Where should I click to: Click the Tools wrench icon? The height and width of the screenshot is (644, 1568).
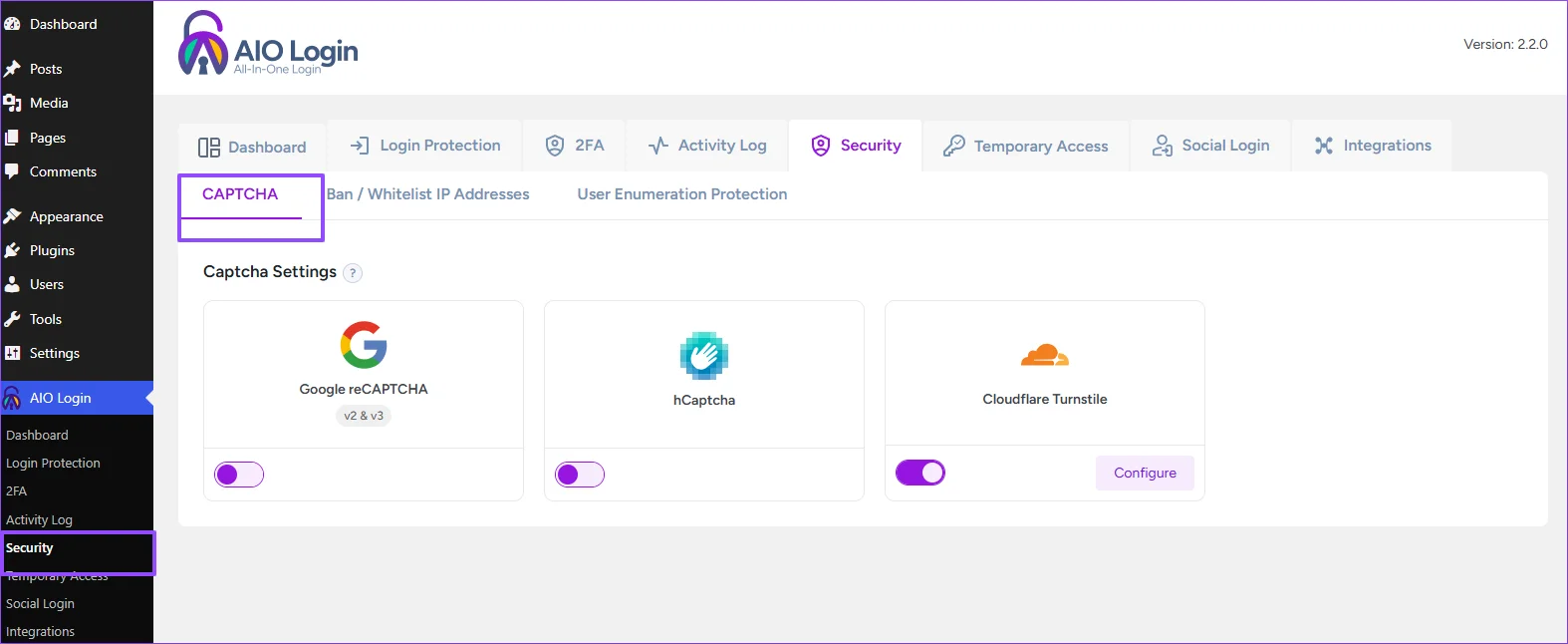(12, 319)
